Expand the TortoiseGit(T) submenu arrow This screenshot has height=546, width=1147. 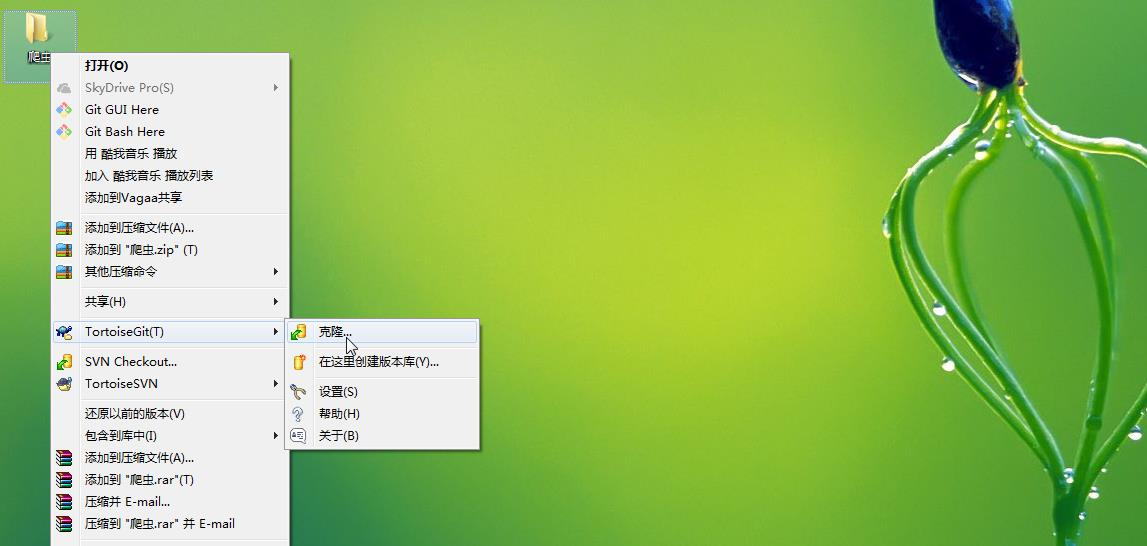pos(276,332)
